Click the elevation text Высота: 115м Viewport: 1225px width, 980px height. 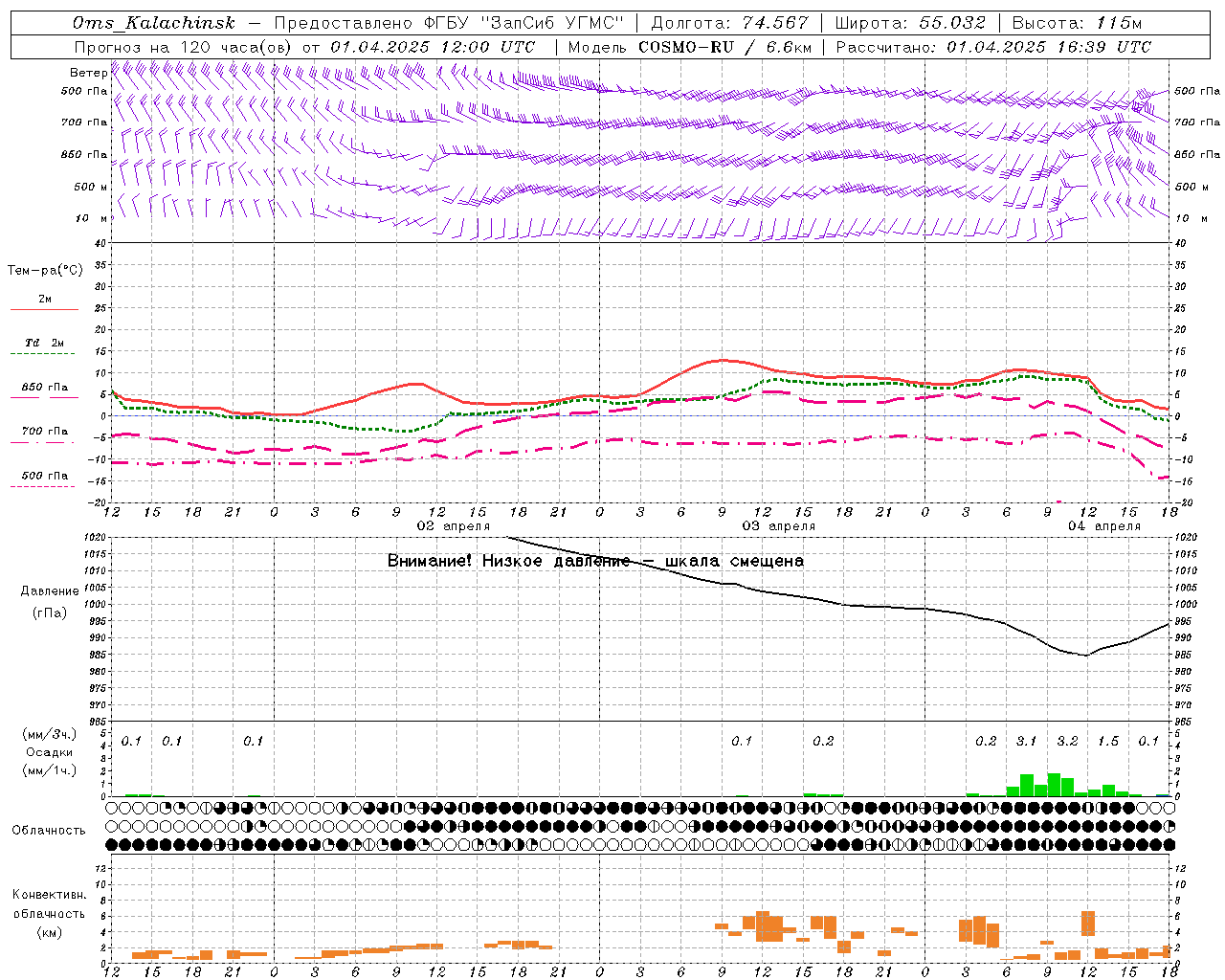click(1077, 23)
